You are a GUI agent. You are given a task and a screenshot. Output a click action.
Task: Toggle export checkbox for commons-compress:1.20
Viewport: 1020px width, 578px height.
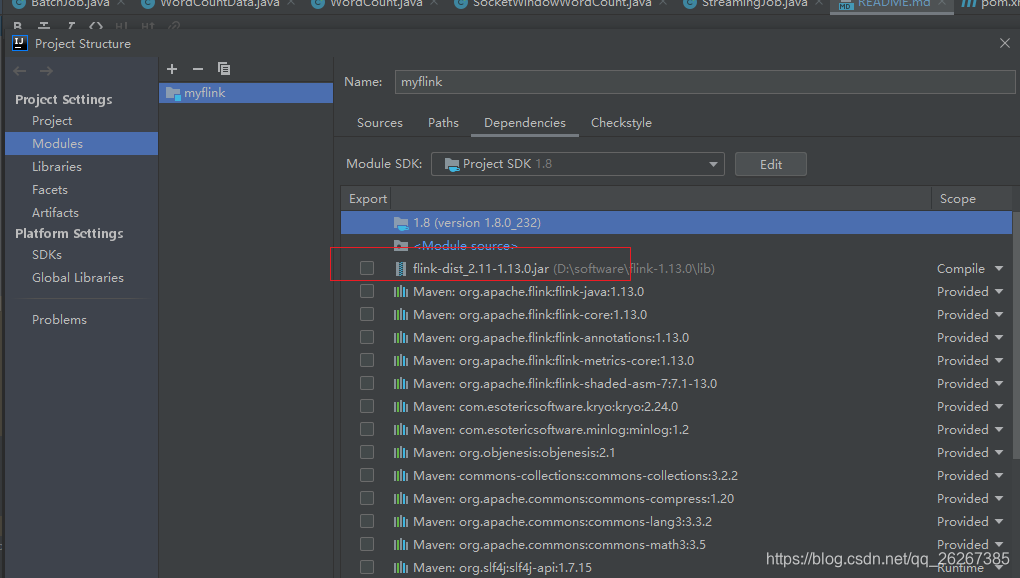[367, 498]
